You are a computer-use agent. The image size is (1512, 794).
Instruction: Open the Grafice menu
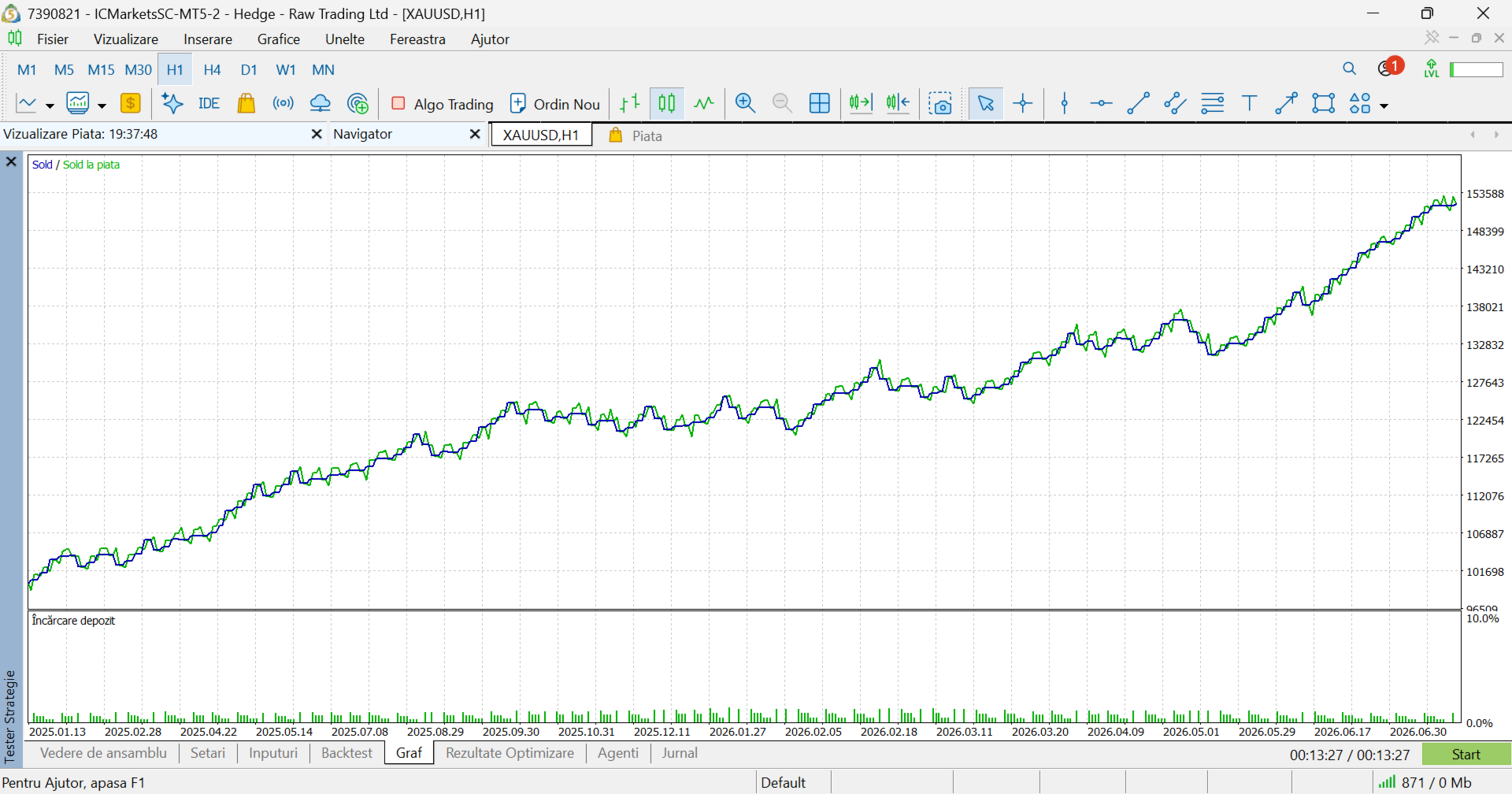[279, 39]
